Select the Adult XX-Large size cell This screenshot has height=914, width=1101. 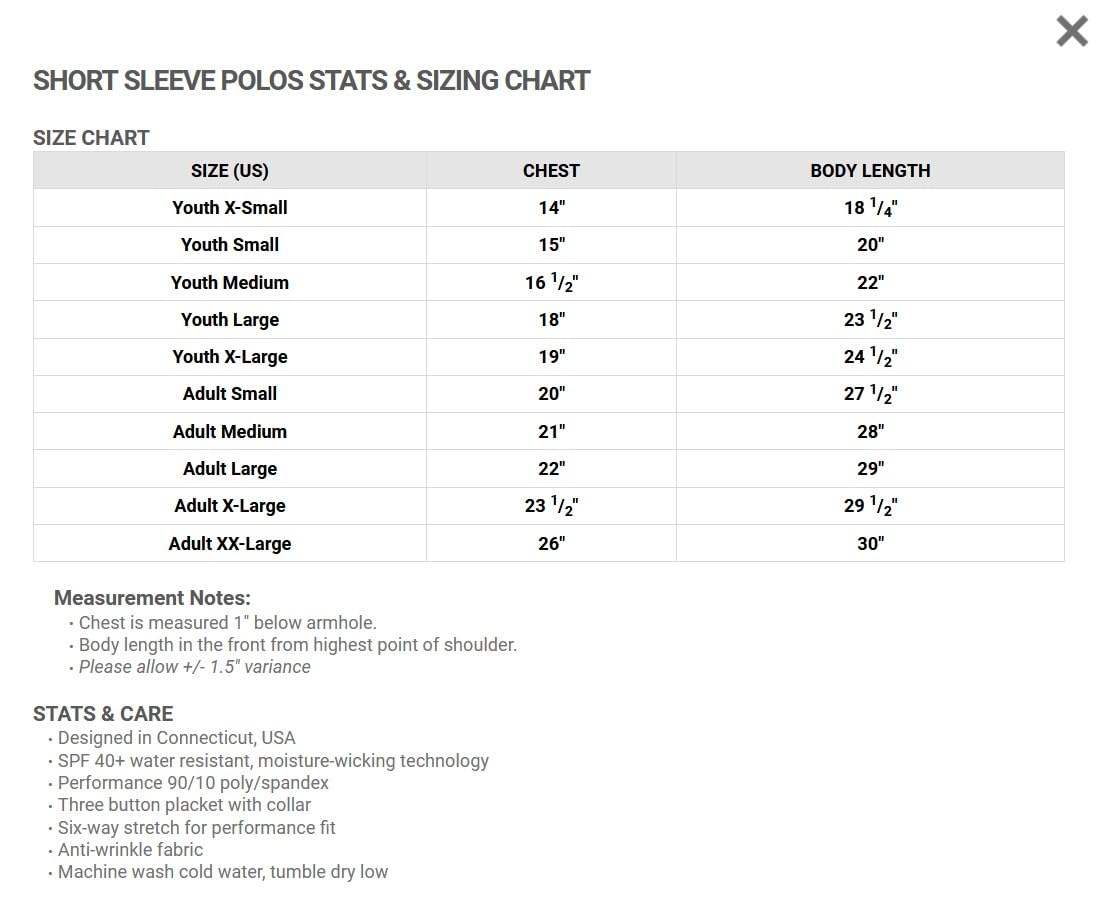coord(230,544)
